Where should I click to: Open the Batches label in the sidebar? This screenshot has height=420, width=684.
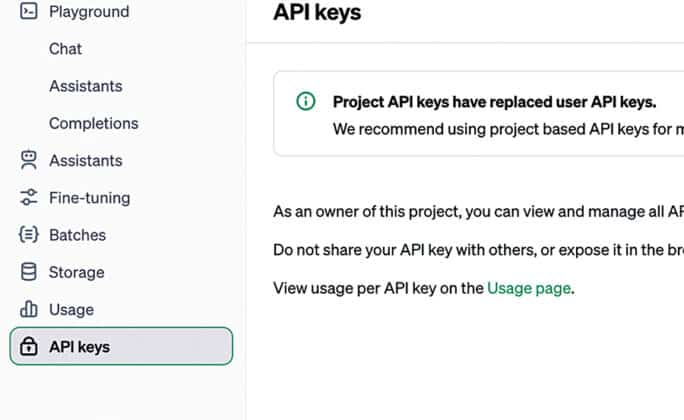[x=77, y=235]
